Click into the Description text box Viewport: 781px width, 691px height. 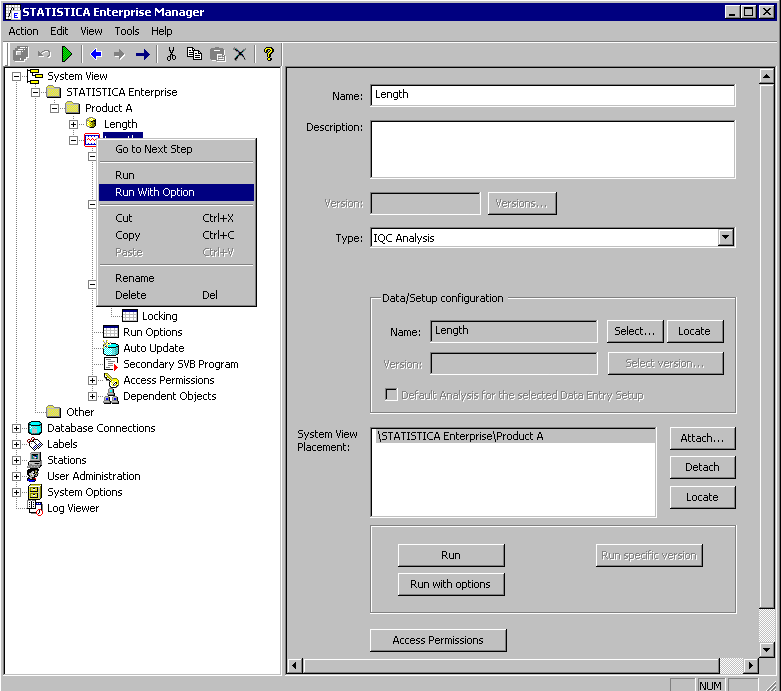(552, 149)
